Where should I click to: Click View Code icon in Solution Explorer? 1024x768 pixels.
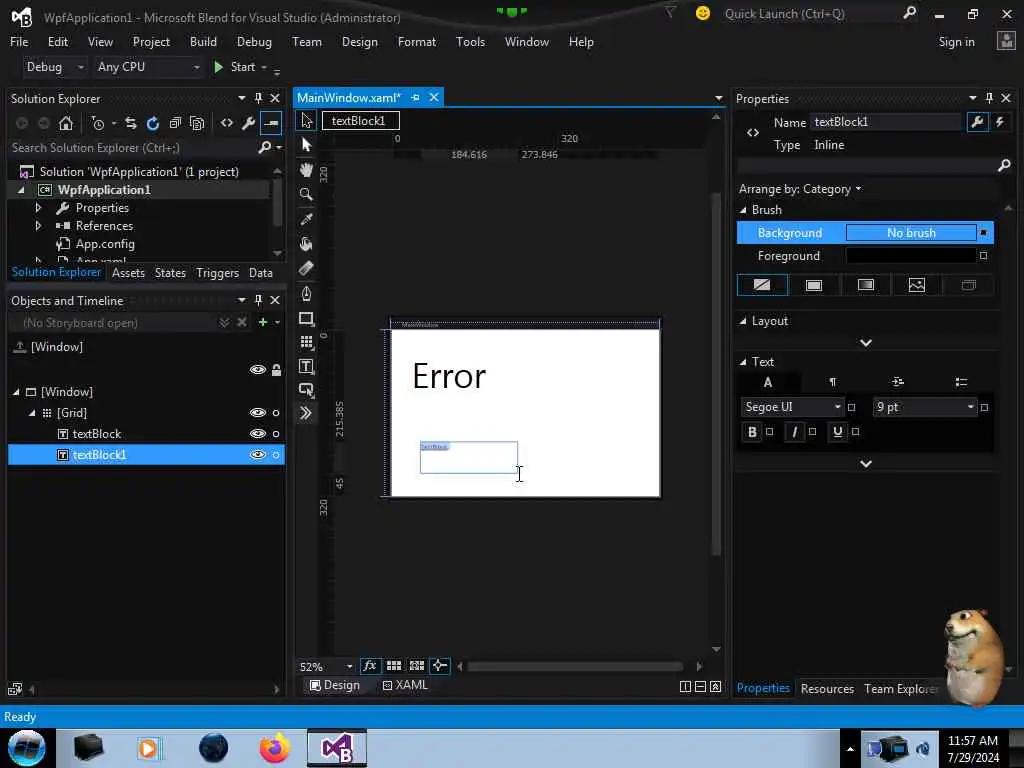click(x=227, y=123)
